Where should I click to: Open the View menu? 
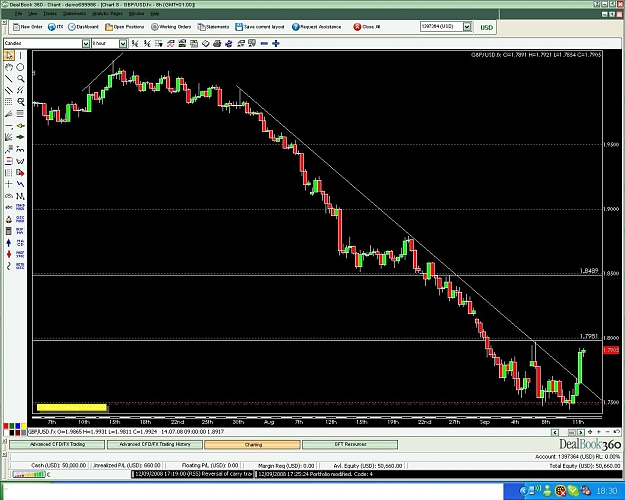tap(32, 14)
